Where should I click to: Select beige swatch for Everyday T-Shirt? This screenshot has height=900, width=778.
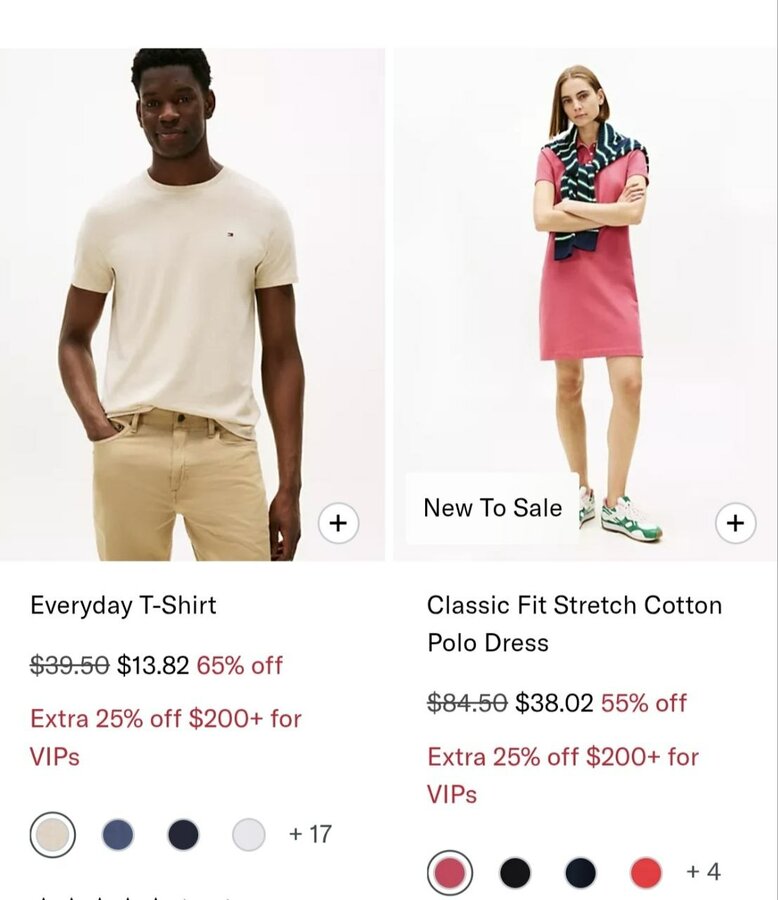[x=52, y=835]
